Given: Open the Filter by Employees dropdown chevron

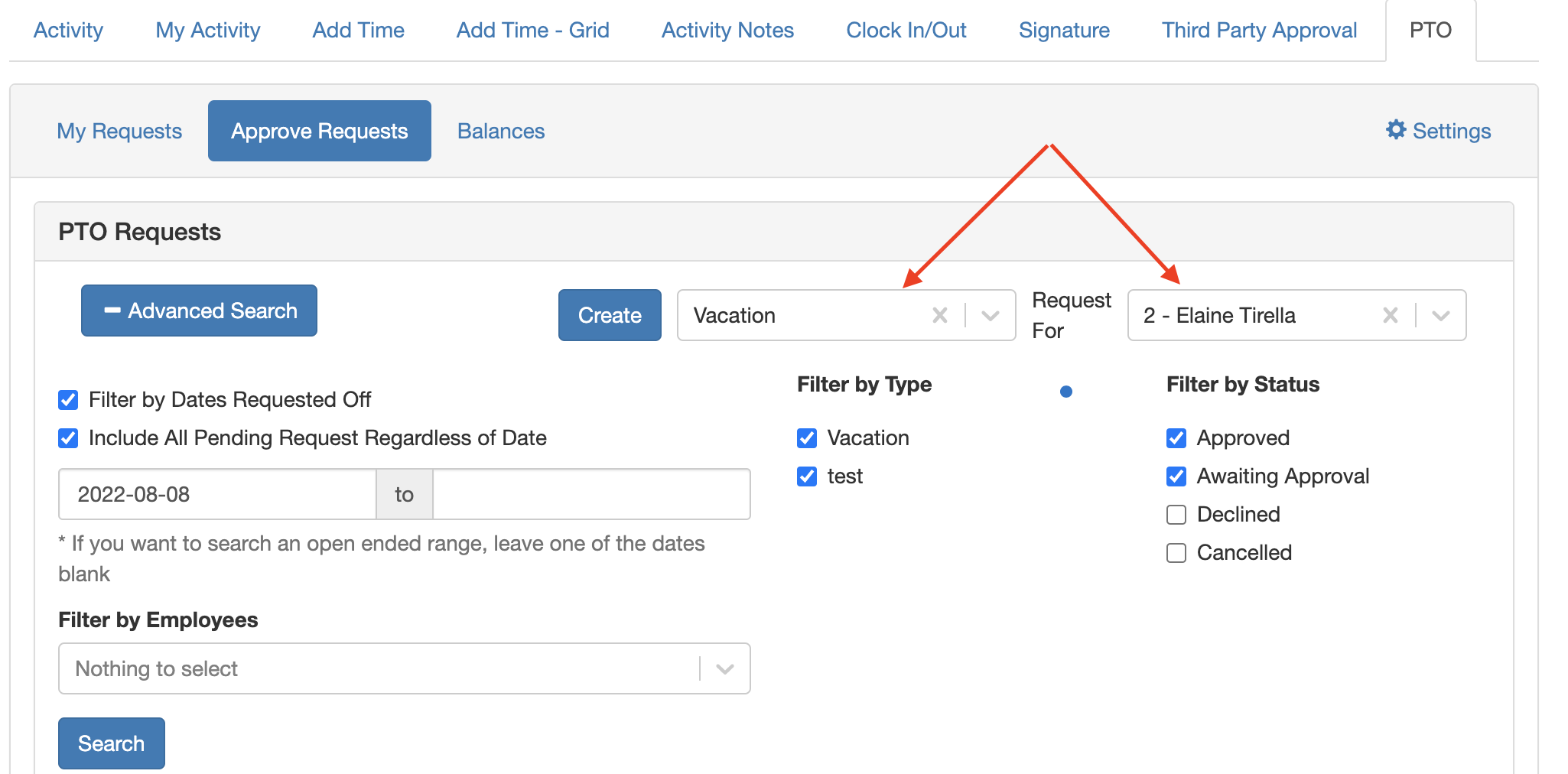Looking at the screenshot, I should (x=725, y=668).
